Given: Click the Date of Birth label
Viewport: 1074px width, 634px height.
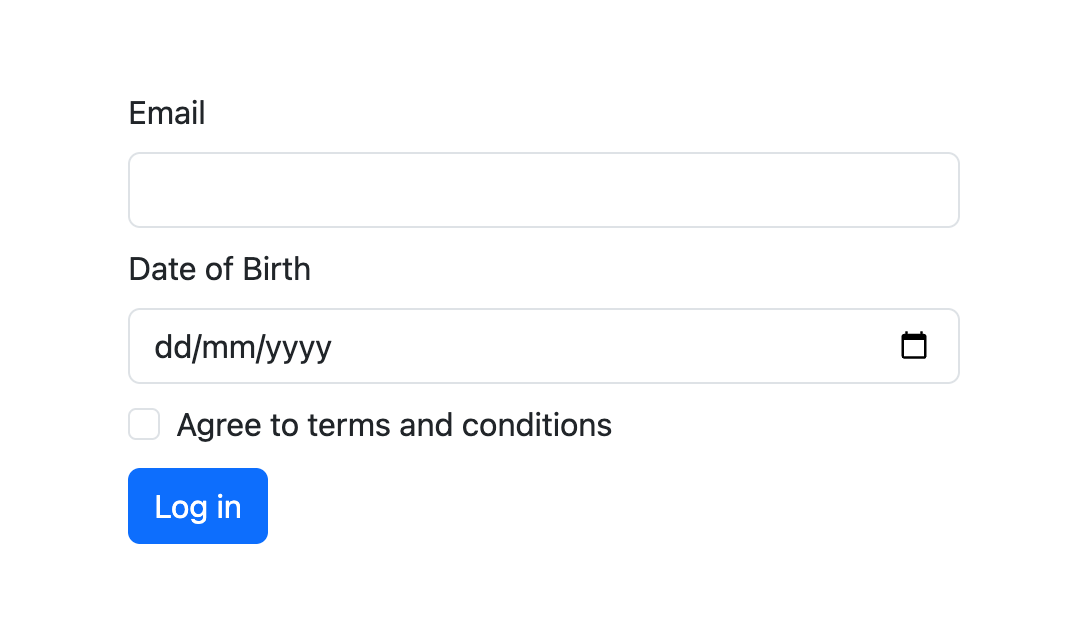Looking at the screenshot, I should click(219, 268).
